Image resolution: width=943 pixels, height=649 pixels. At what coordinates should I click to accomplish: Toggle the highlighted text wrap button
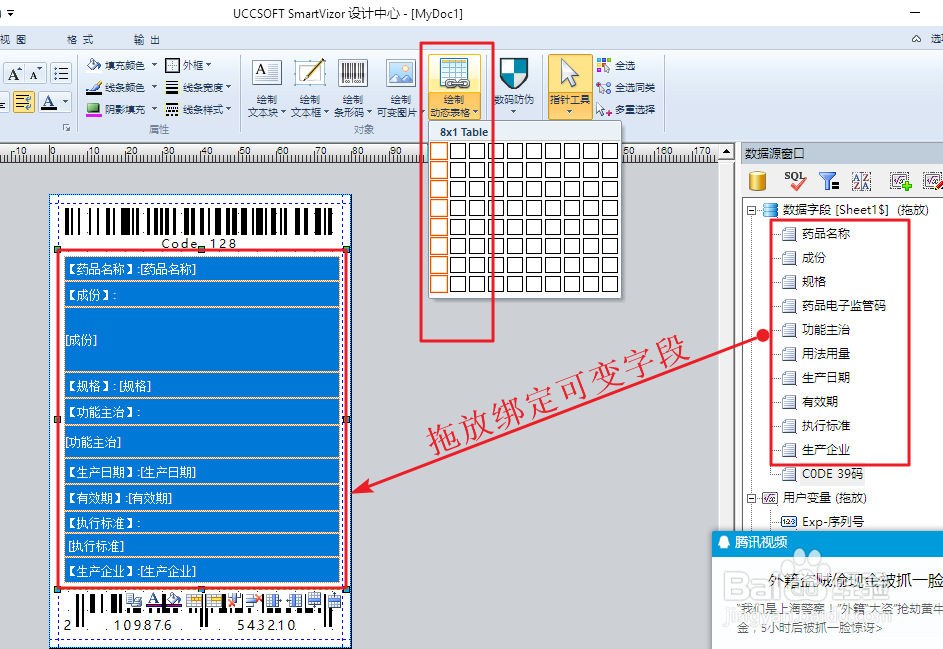click(x=23, y=102)
